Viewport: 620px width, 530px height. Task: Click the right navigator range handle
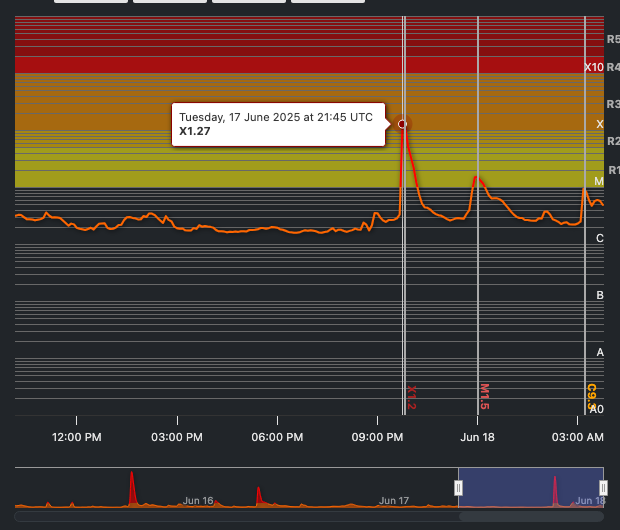[603, 487]
